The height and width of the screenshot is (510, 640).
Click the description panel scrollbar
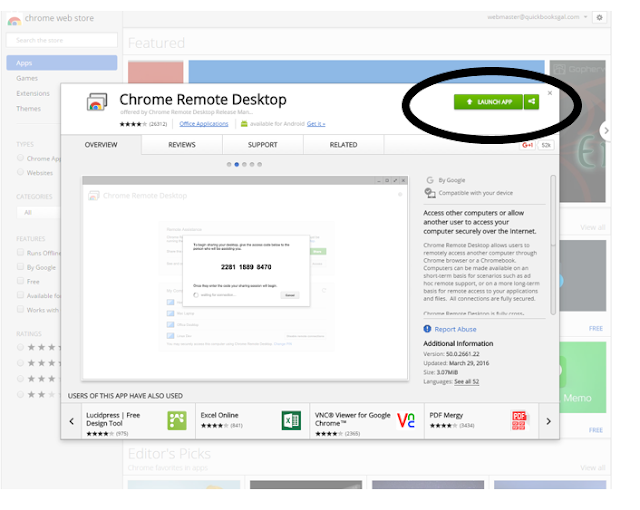[x=553, y=245]
